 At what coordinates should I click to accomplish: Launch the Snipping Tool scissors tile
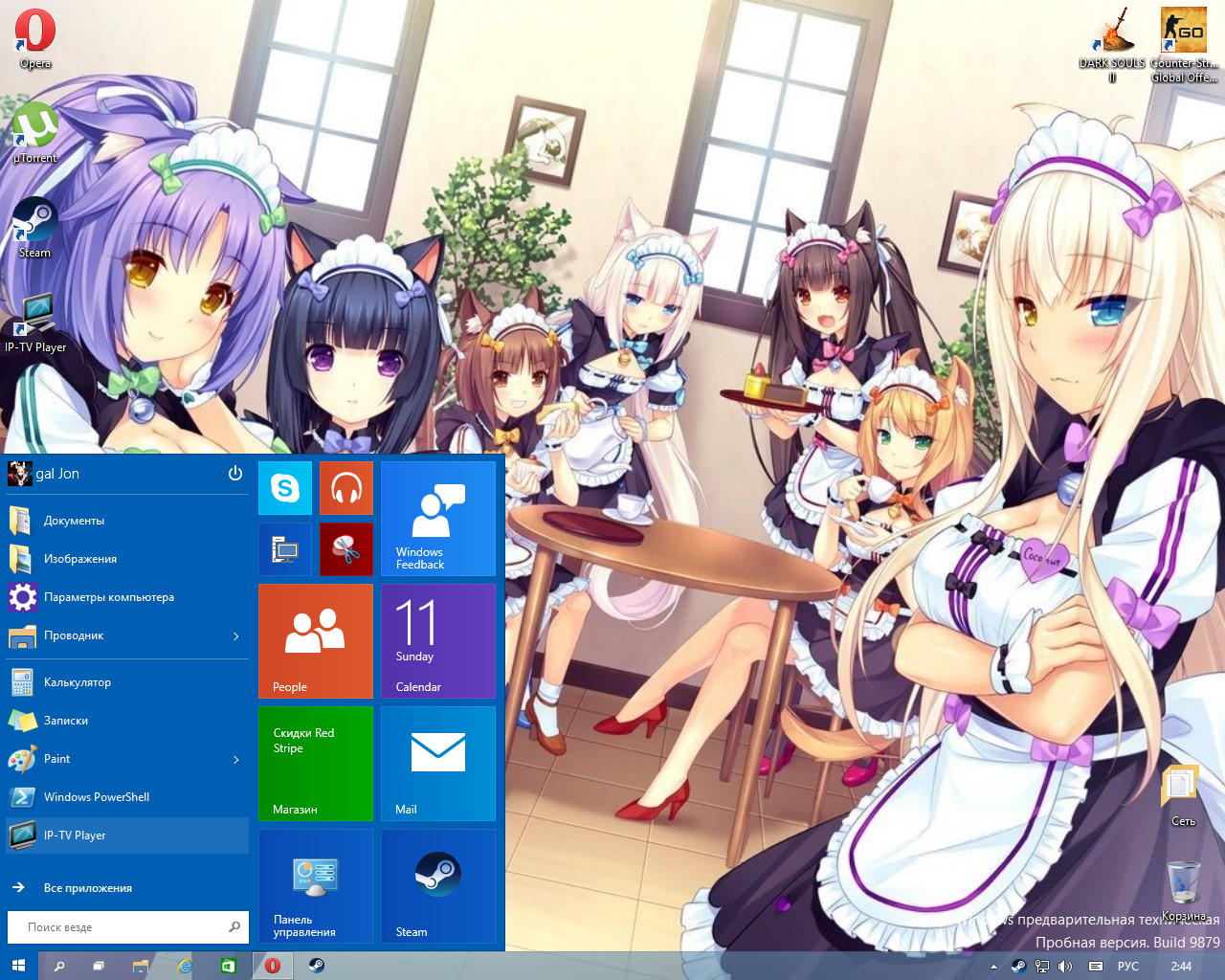[x=346, y=549]
